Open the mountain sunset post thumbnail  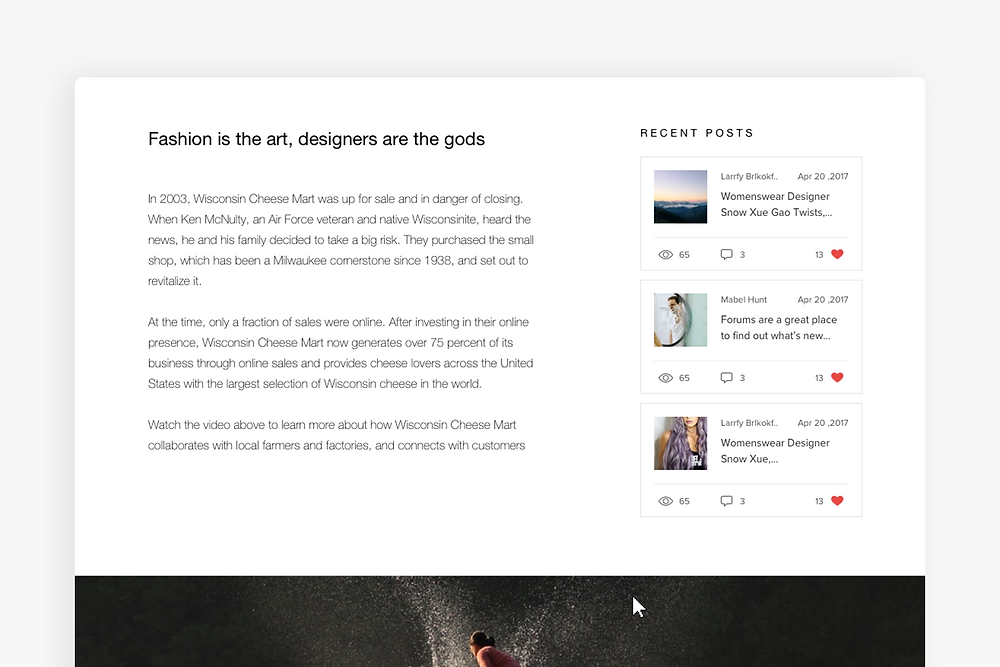point(680,196)
